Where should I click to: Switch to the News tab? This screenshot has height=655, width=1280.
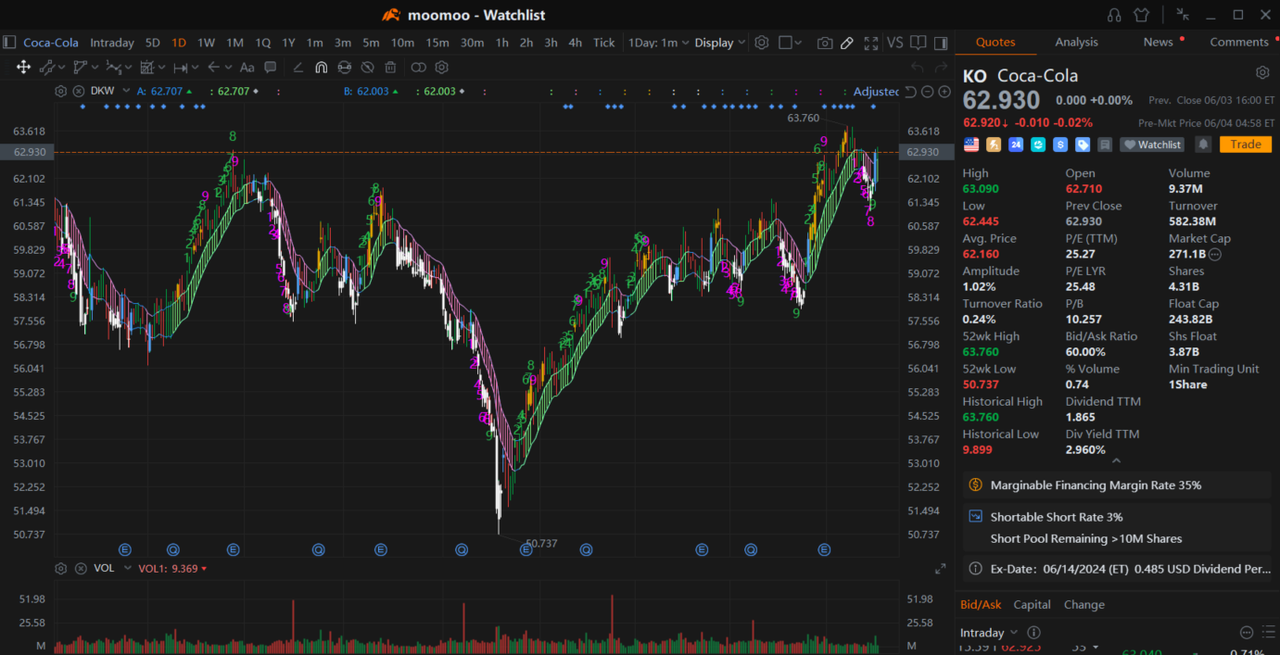tap(1158, 42)
